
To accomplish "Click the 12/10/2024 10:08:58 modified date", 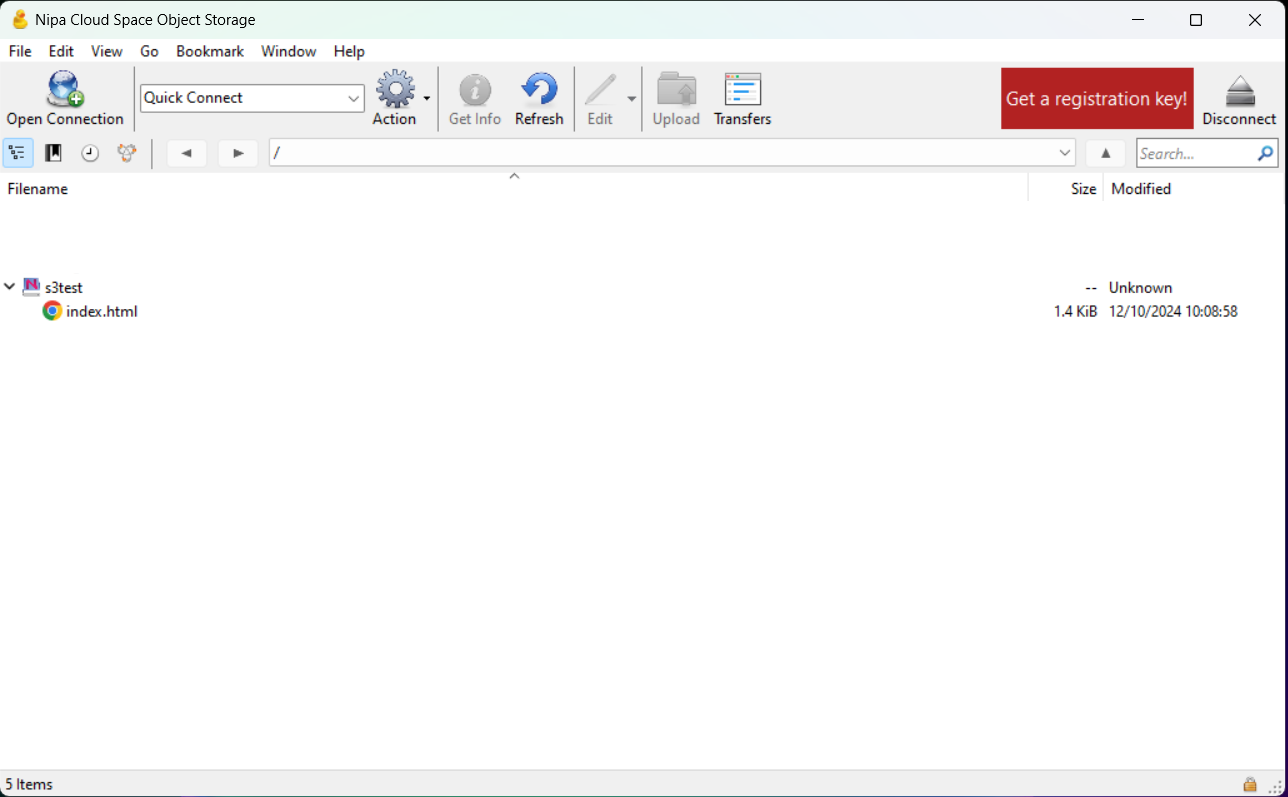I will tap(1173, 311).
